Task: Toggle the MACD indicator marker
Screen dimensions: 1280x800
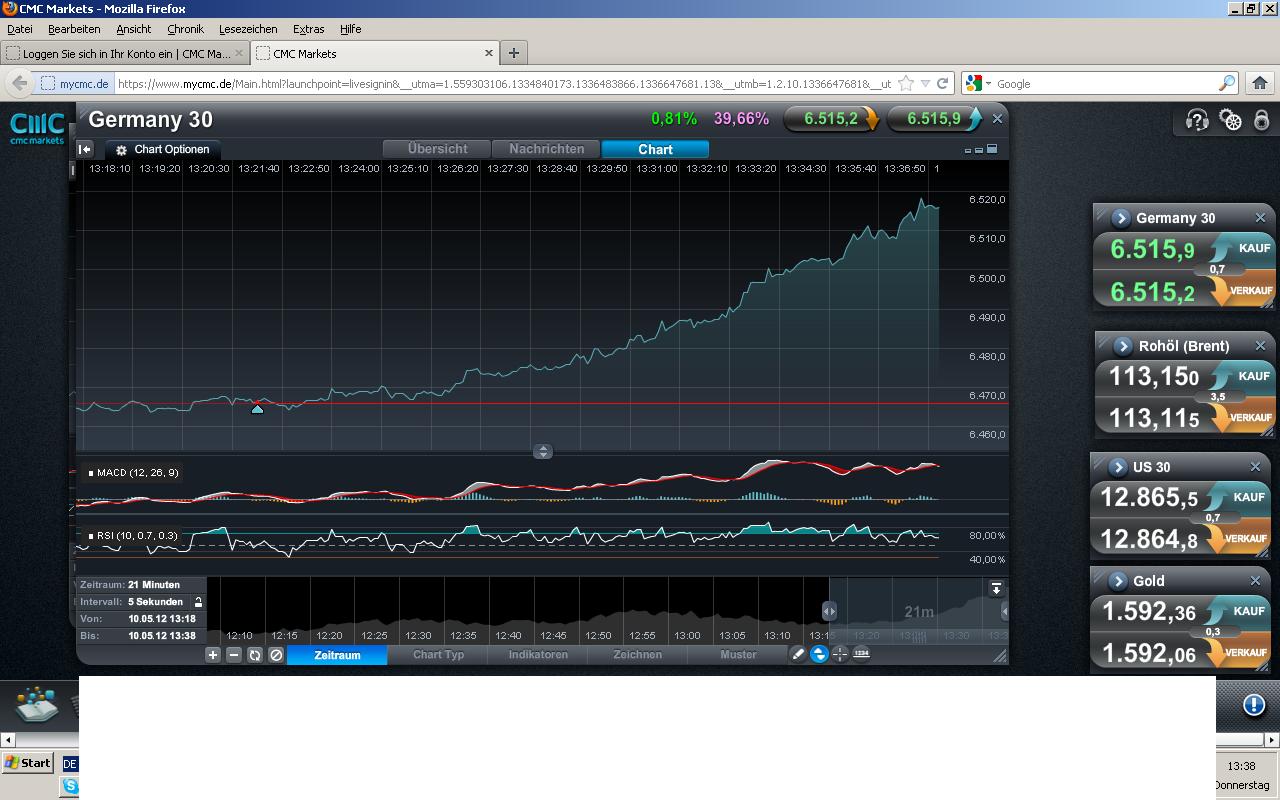Action: (91, 473)
